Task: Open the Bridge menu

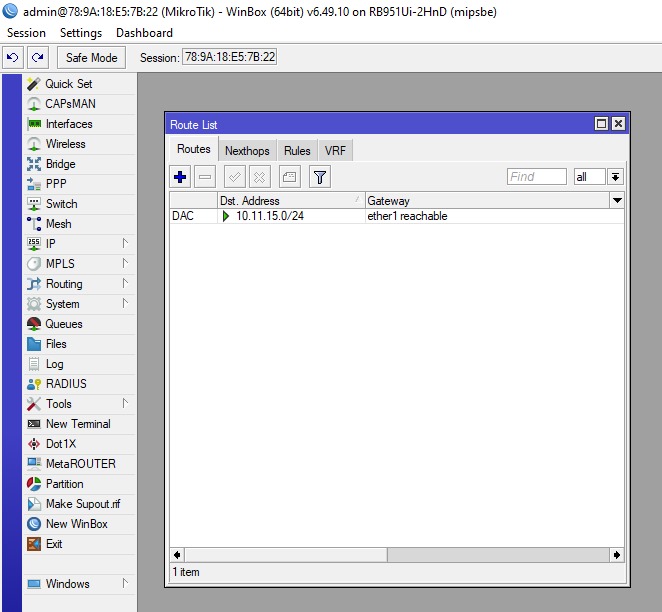Action: click(79, 164)
